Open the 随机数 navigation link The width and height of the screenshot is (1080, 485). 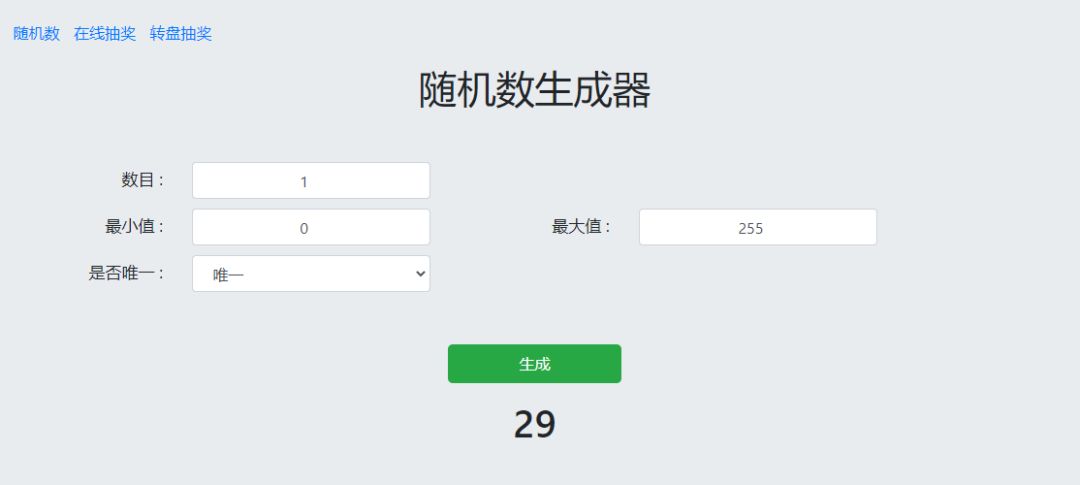(x=36, y=34)
